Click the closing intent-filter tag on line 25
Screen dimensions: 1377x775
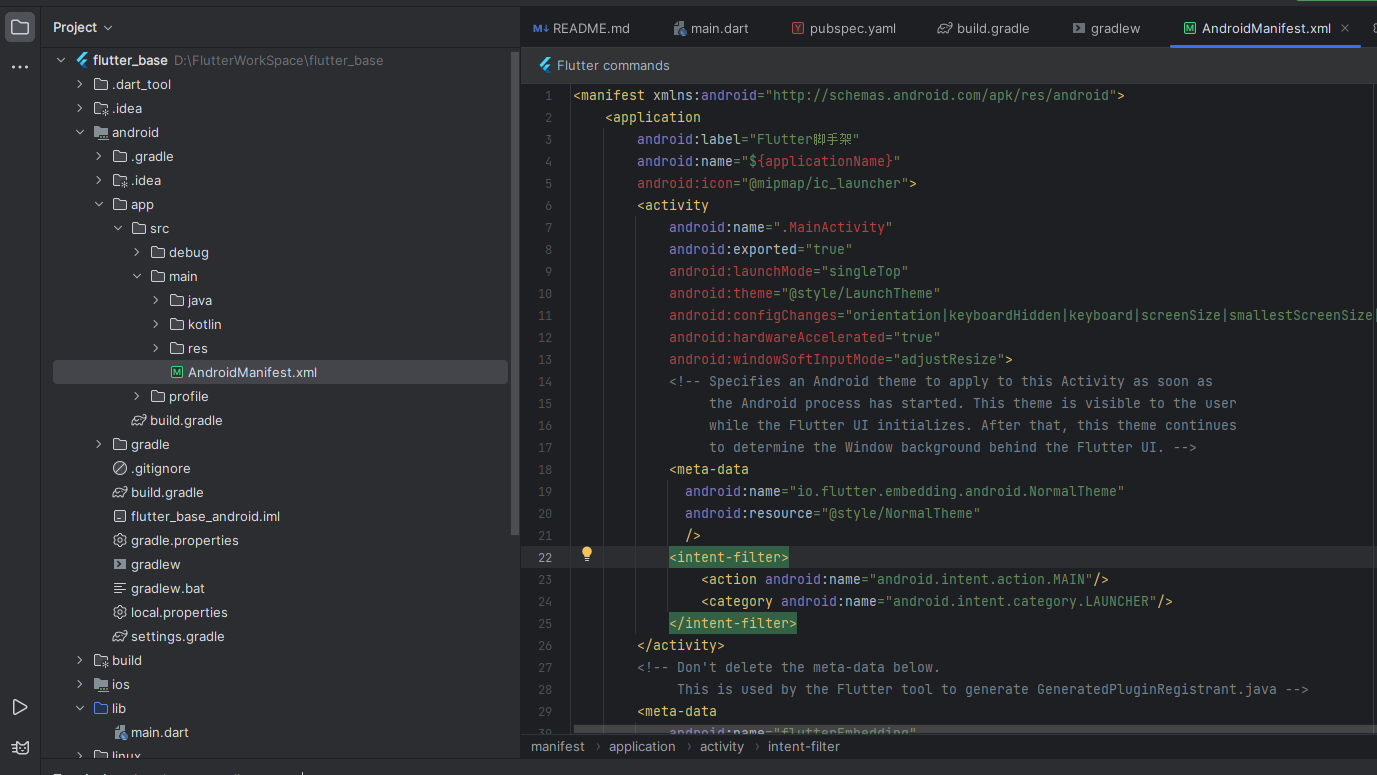coord(733,623)
